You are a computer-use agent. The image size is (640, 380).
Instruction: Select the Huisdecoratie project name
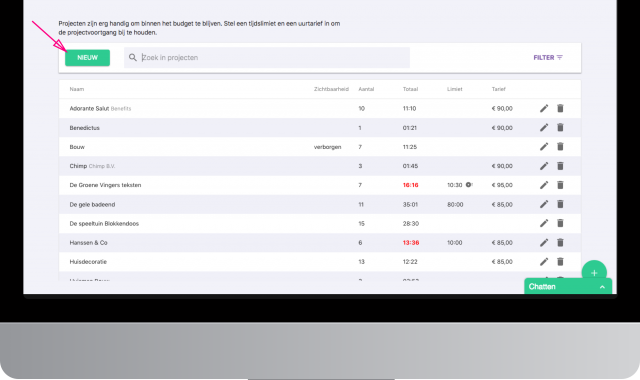88,262
